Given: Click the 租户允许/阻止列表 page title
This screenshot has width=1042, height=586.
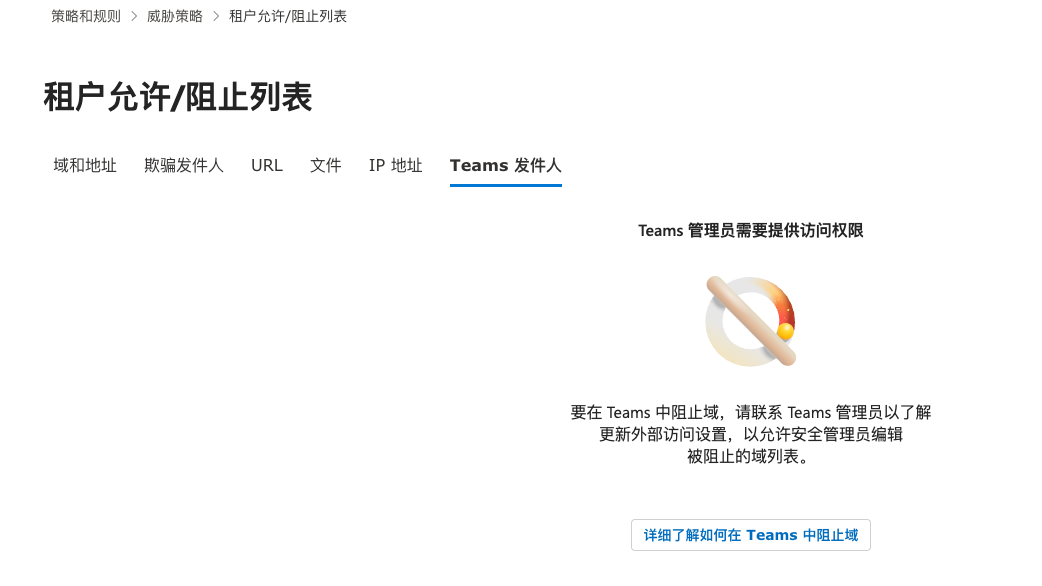Looking at the screenshot, I should pyautogui.click(x=178, y=97).
